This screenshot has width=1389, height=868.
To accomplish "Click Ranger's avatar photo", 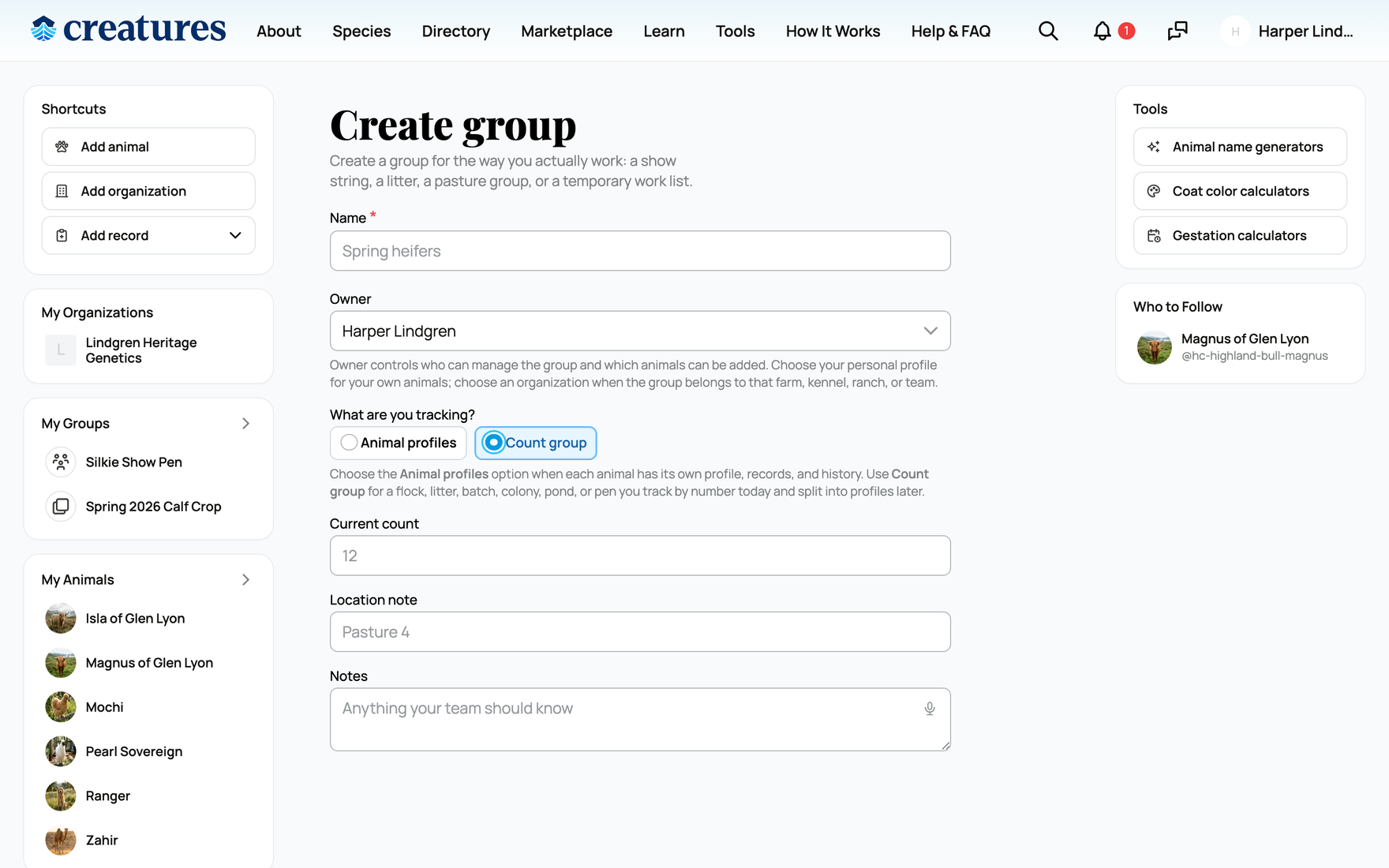I will click(61, 795).
